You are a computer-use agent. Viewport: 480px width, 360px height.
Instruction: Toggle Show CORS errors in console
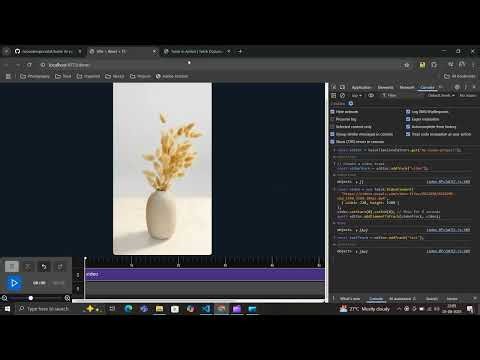tap(332, 142)
